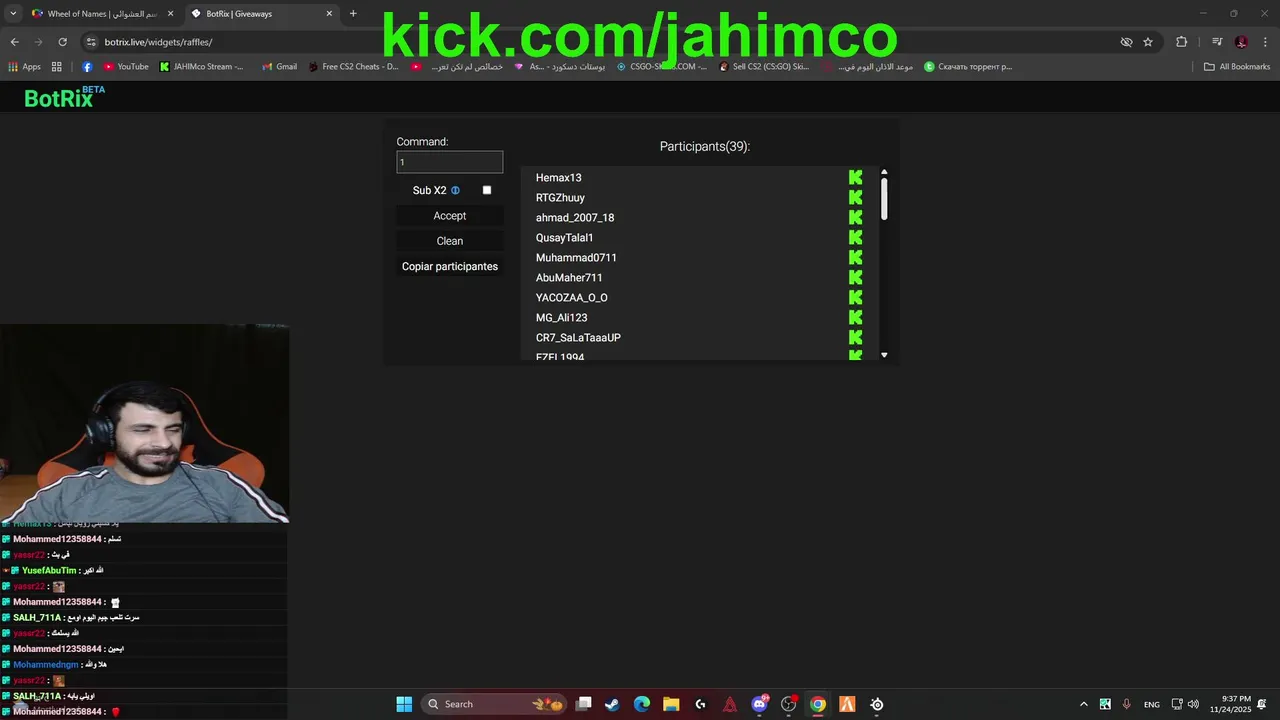1280x720 pixels.
Task: Click the Kick icon beside ahmad_2007_18
Action: [855, 218]
